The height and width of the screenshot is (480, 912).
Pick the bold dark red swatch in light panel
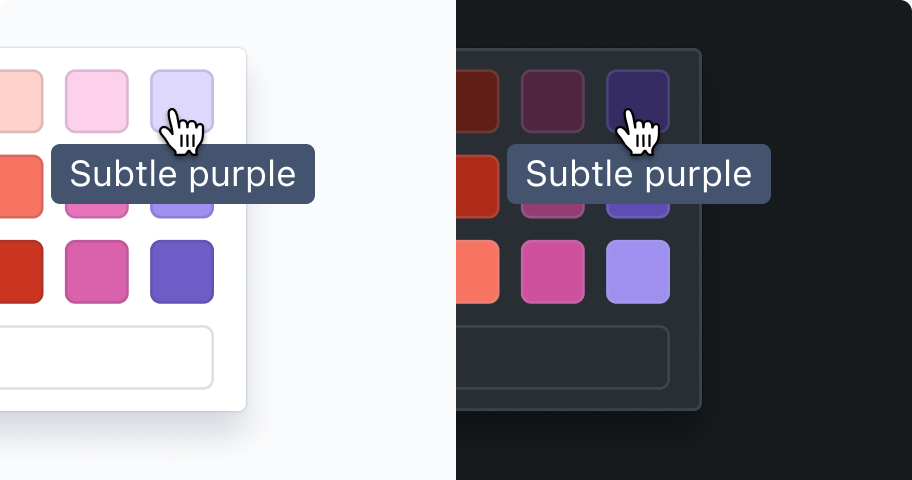click(x=22, y=272)
